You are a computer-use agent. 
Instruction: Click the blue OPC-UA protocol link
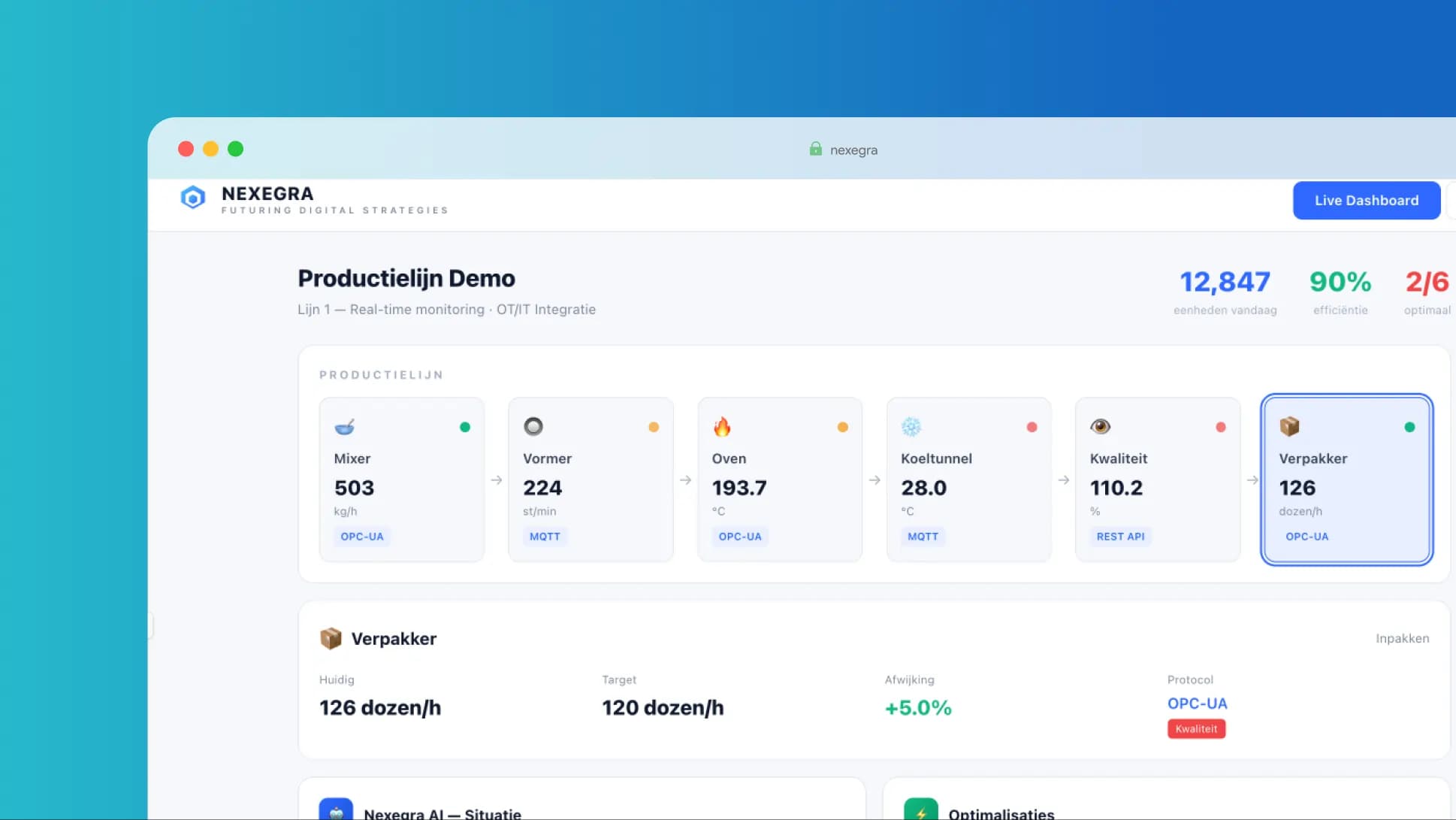coord(1197,704)
